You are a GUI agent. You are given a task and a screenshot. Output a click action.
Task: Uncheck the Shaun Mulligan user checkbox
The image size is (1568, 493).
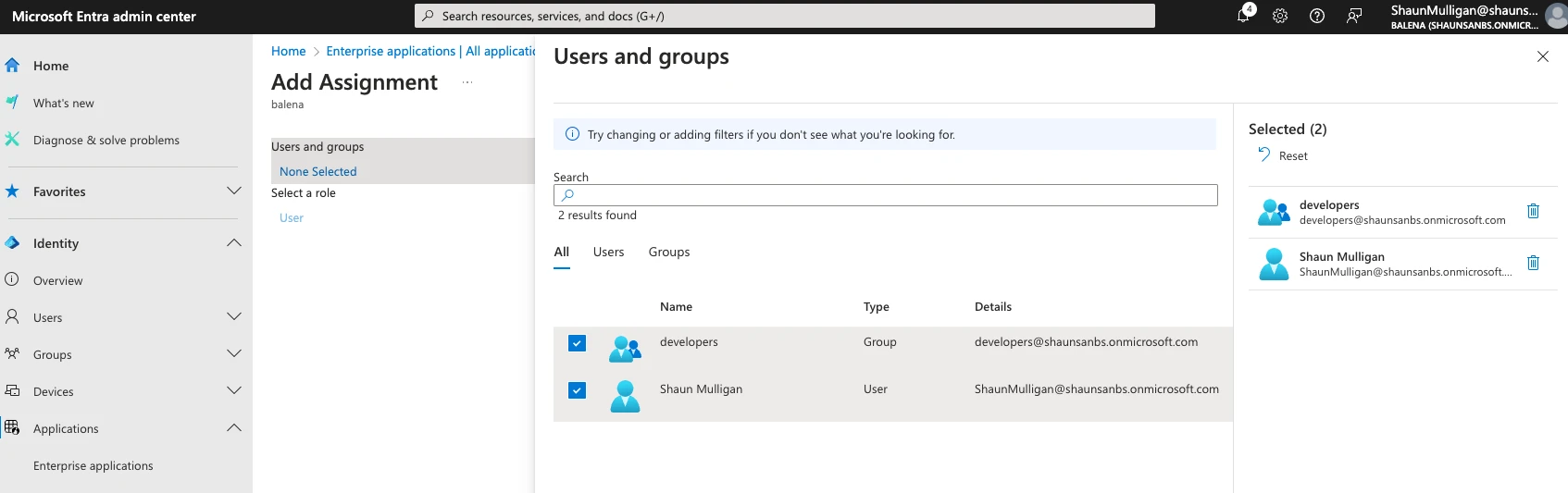pos(577,390)
